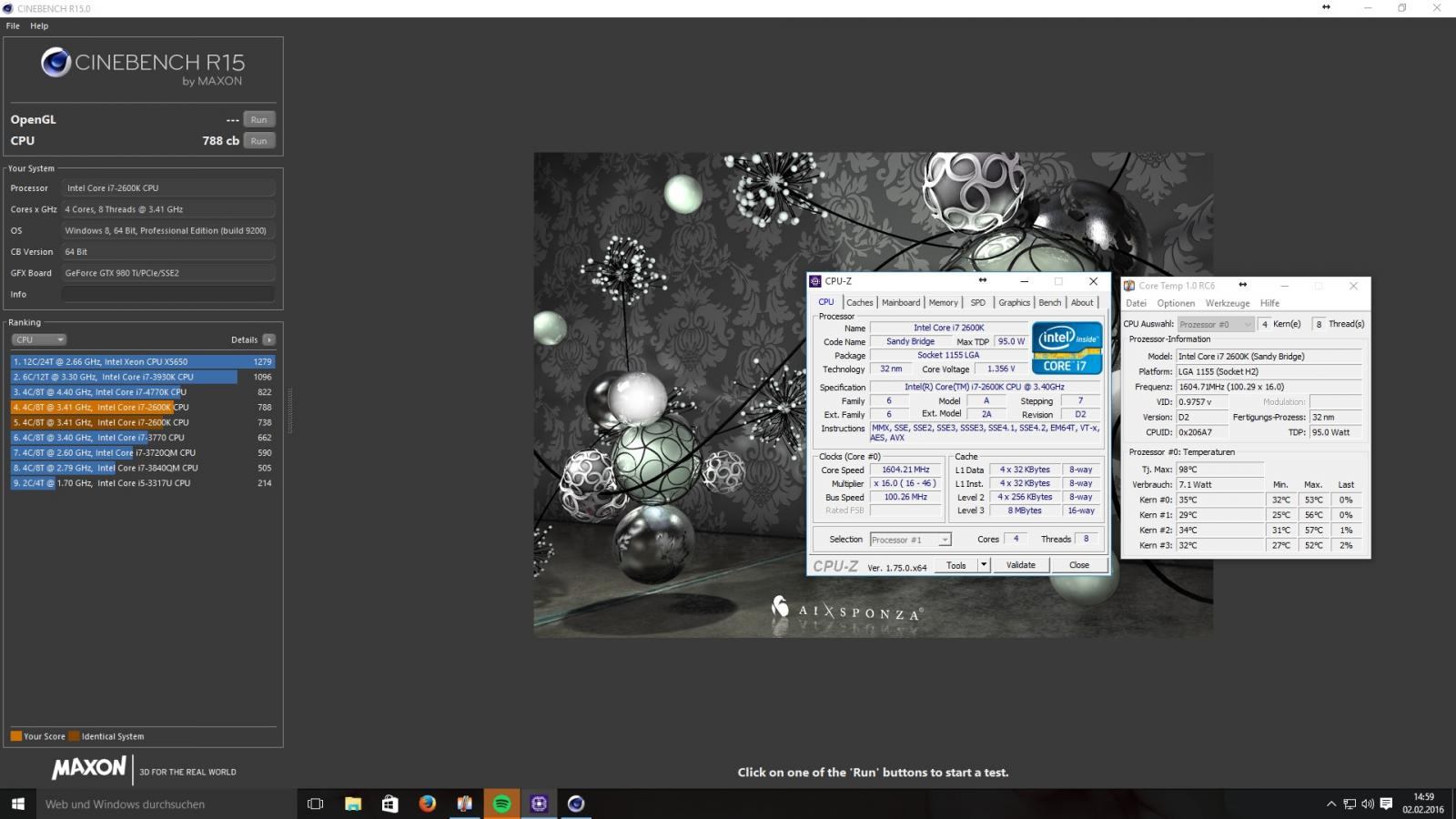Switch to the Memory tab in CPU-Z
This screenshot has height=819, width=1456.
pos(943,303)
